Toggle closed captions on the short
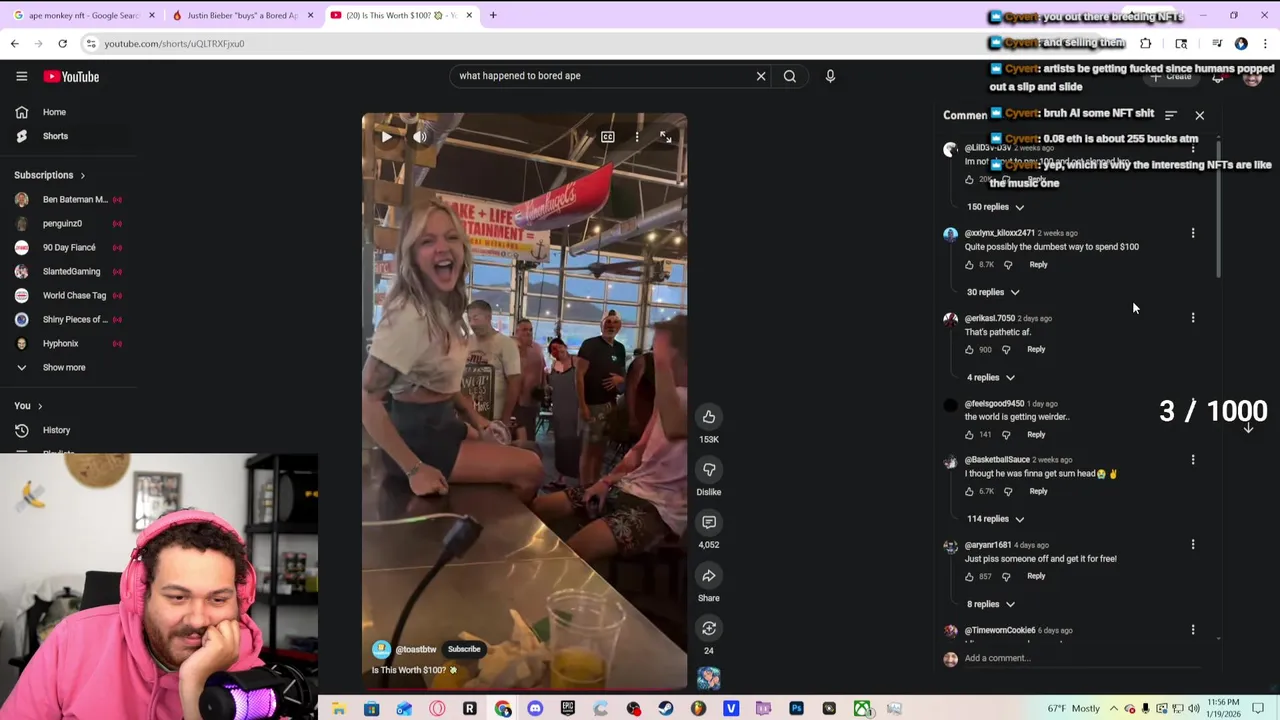Viewport: 1280px width, 720px height. click(x=607, y=137)
